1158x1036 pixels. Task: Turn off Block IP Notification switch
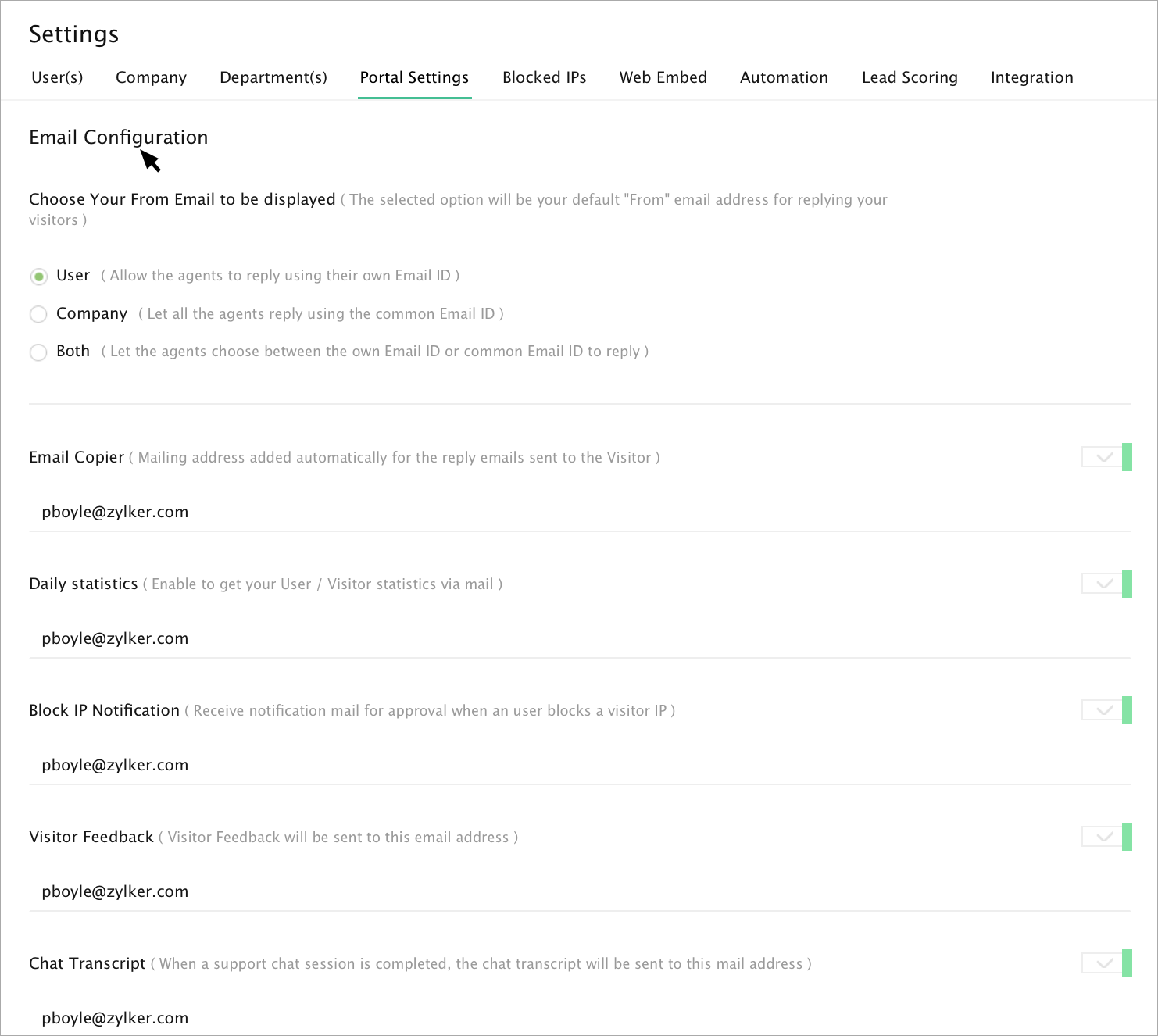pyautogui.click(x=1106, y=710)
